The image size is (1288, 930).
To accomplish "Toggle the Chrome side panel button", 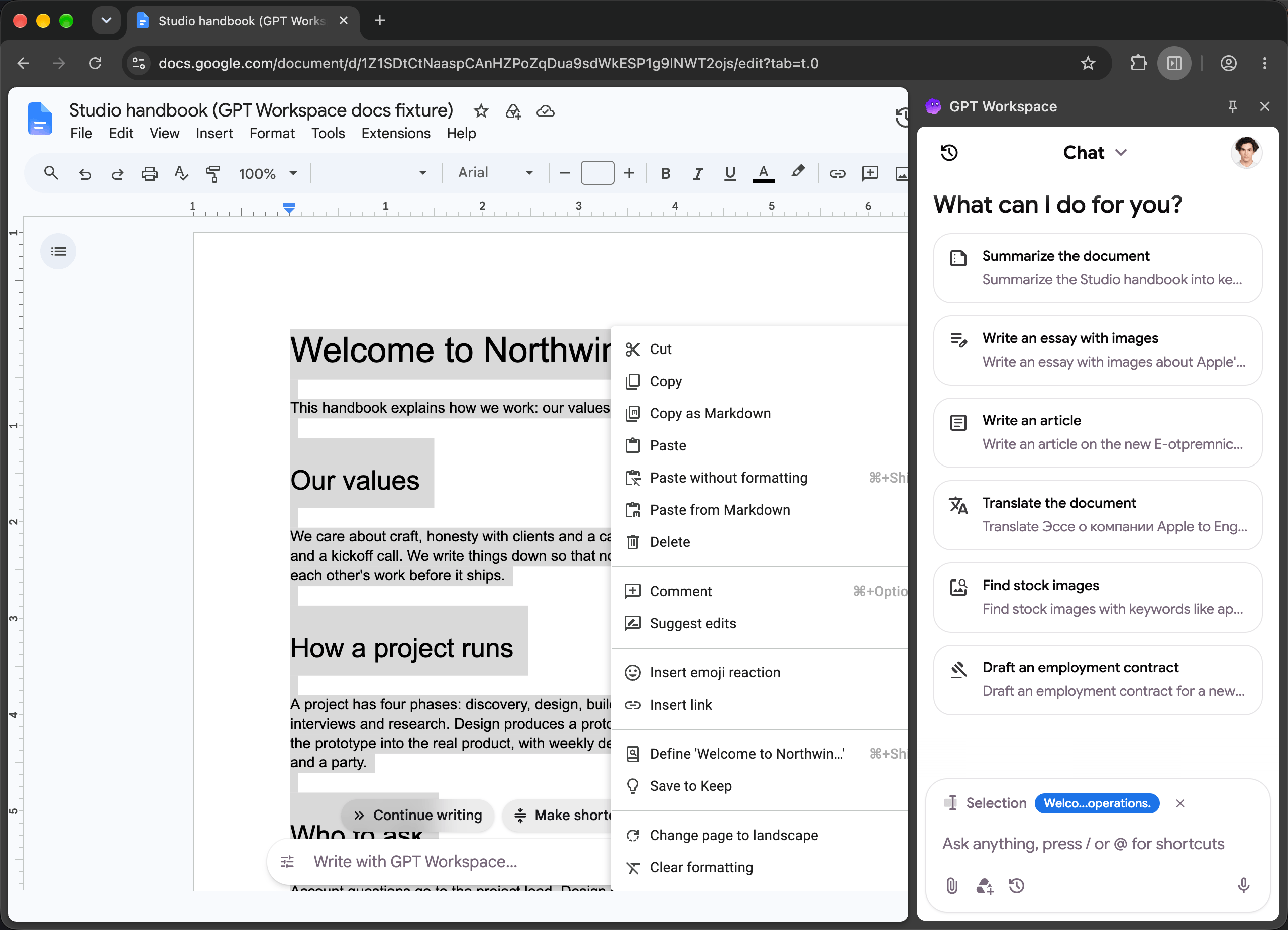I will [1174, 63].
